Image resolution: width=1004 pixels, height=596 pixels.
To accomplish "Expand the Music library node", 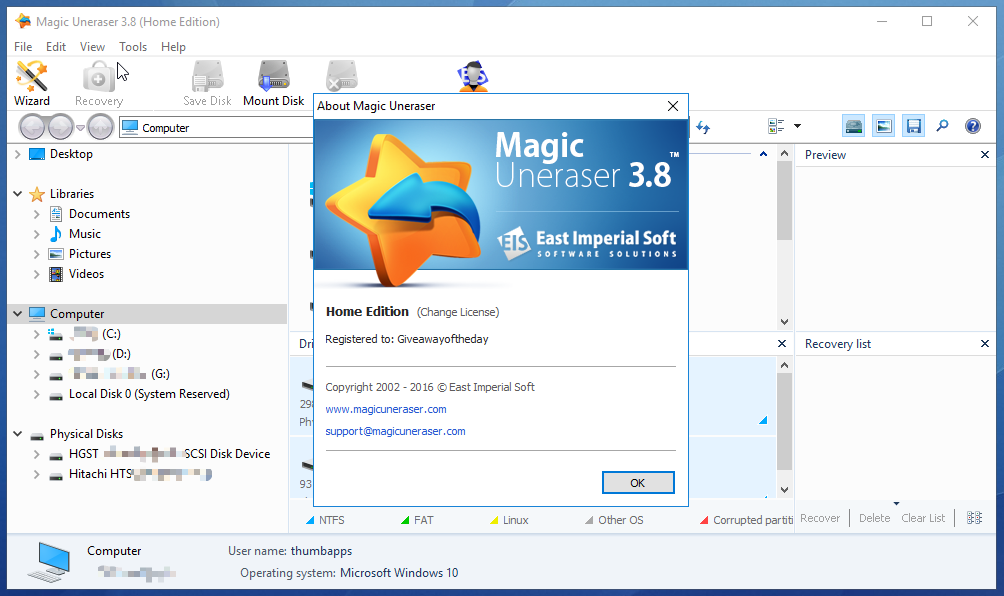I will click(x=36, y=234).
